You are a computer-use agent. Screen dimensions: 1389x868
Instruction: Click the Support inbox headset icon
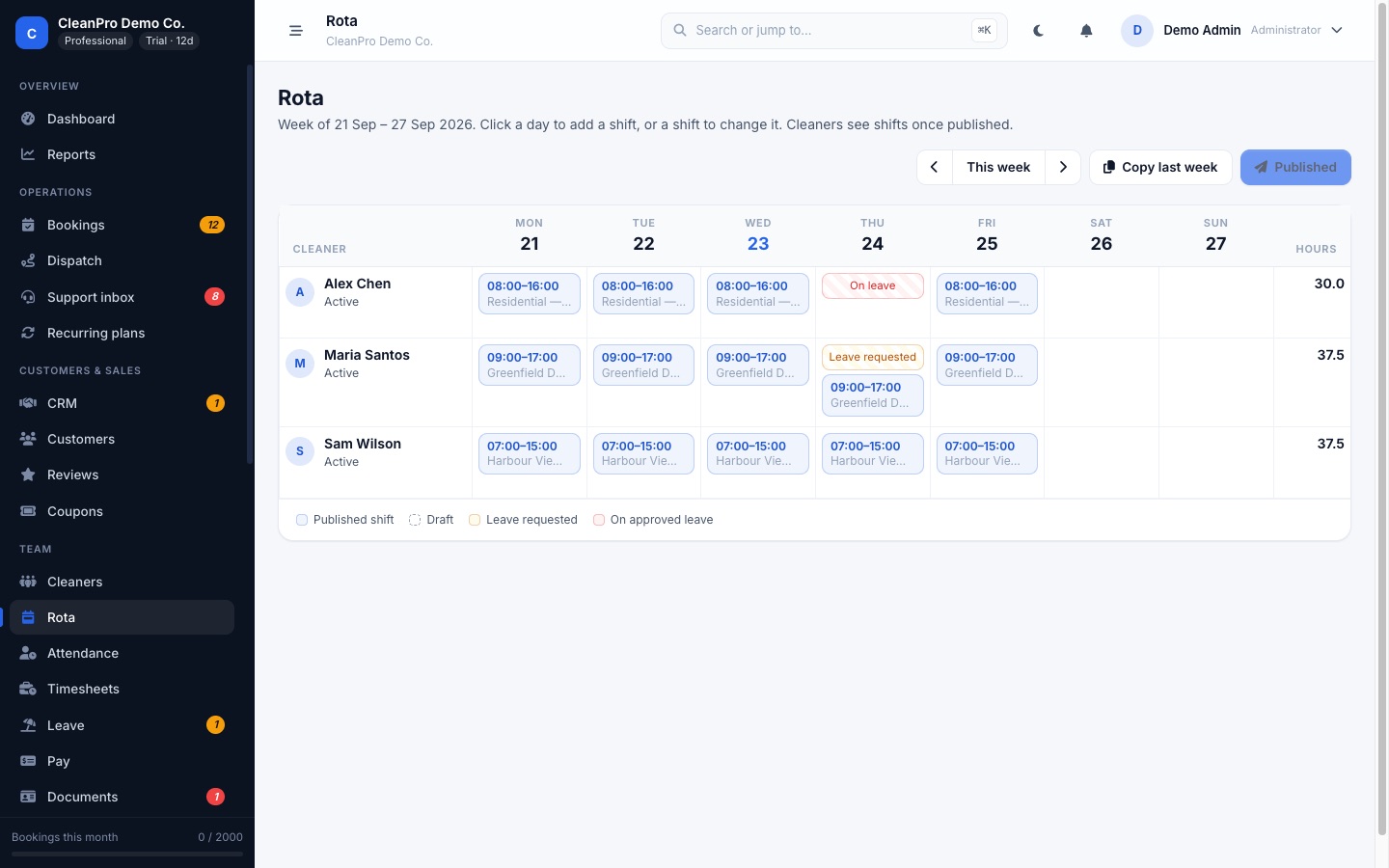(28, 297)
